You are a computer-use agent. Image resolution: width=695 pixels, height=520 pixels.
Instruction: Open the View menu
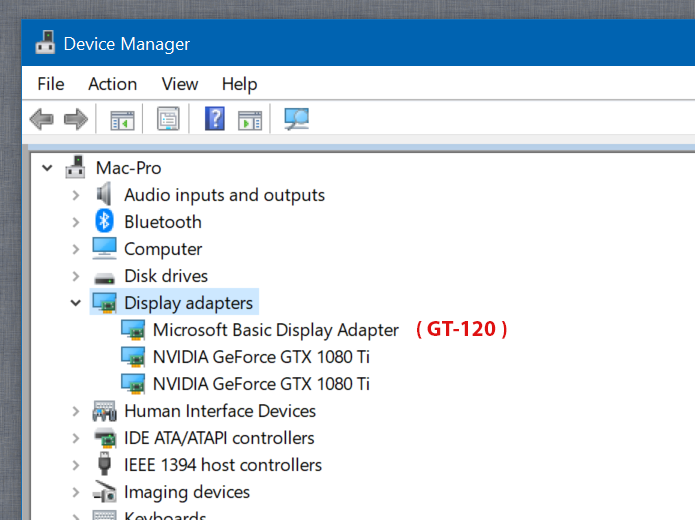pyautogui.click(x=180, y=84)
